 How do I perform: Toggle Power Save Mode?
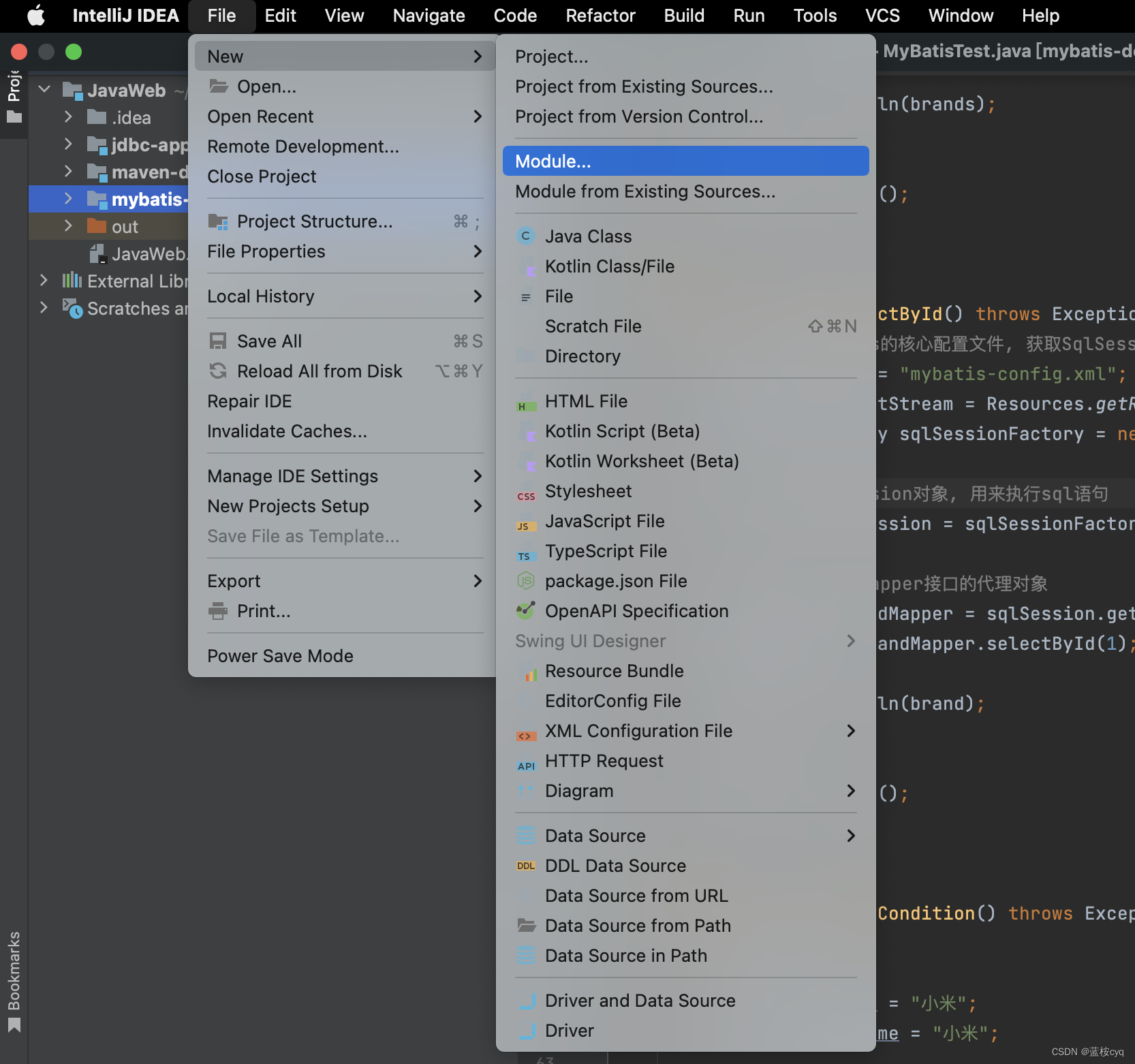click(345, 656)
